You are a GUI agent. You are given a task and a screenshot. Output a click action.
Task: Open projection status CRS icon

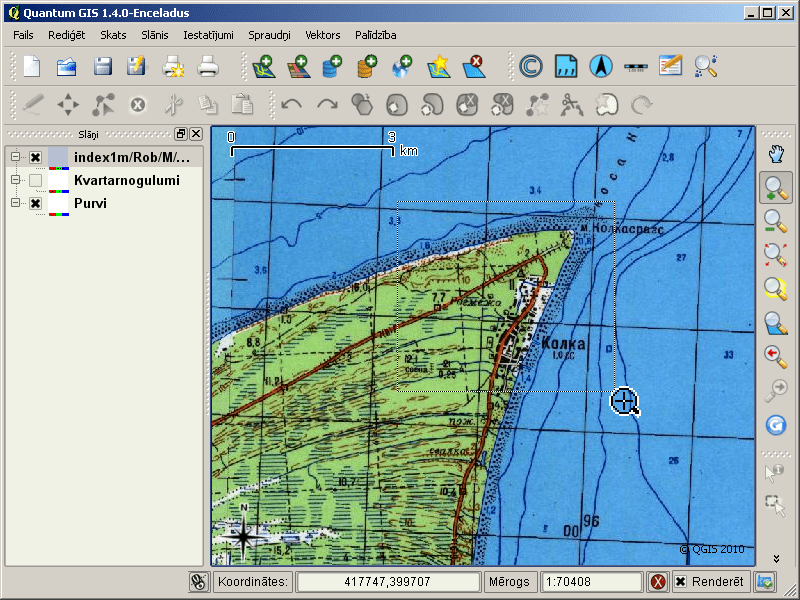[x=765, y=582]
